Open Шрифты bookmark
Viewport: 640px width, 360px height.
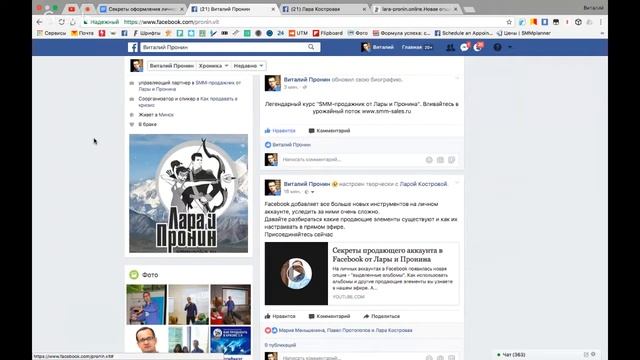tap(147, 33)
